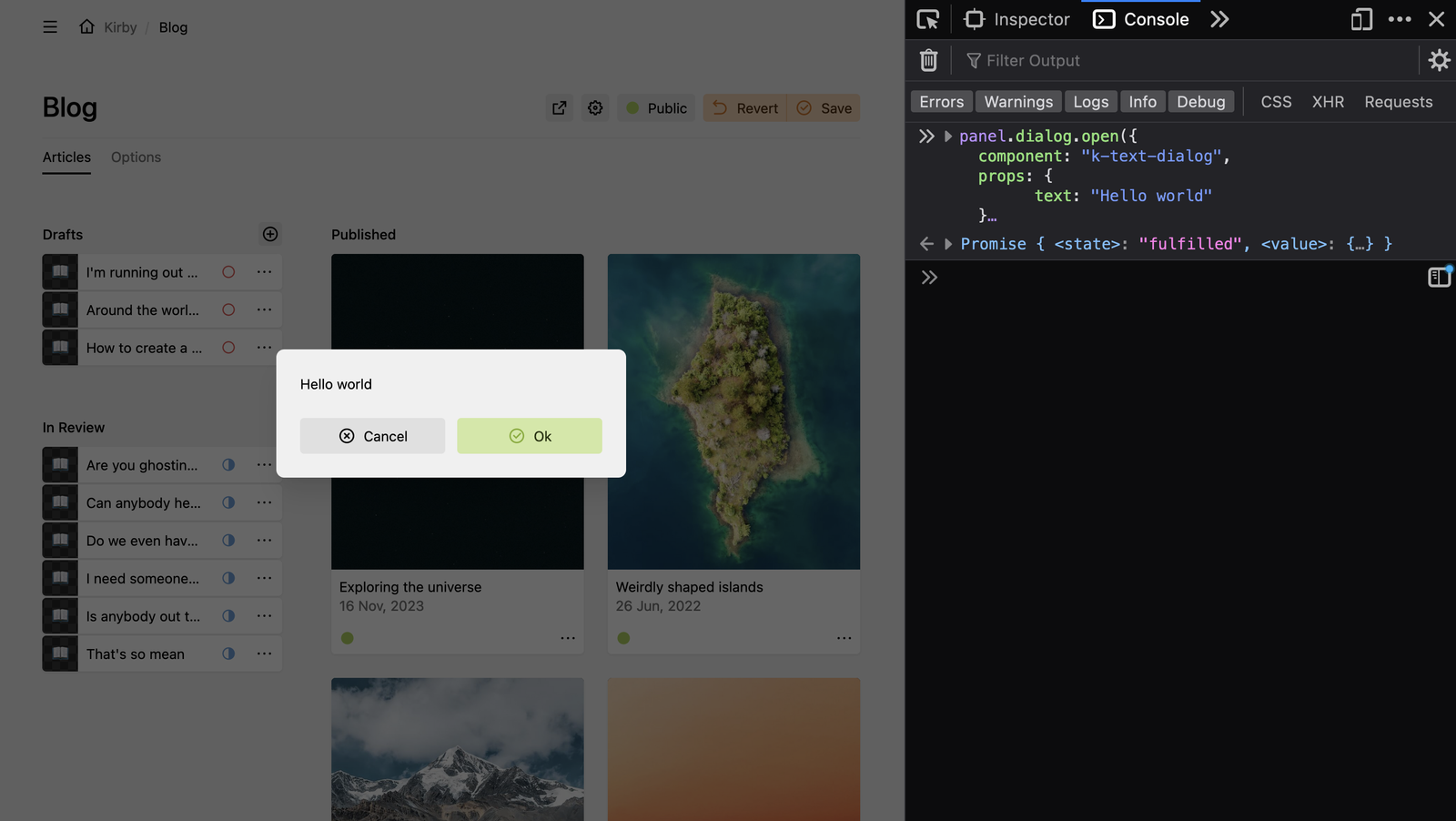Enable the Requests filter

tap(1398, 102)
